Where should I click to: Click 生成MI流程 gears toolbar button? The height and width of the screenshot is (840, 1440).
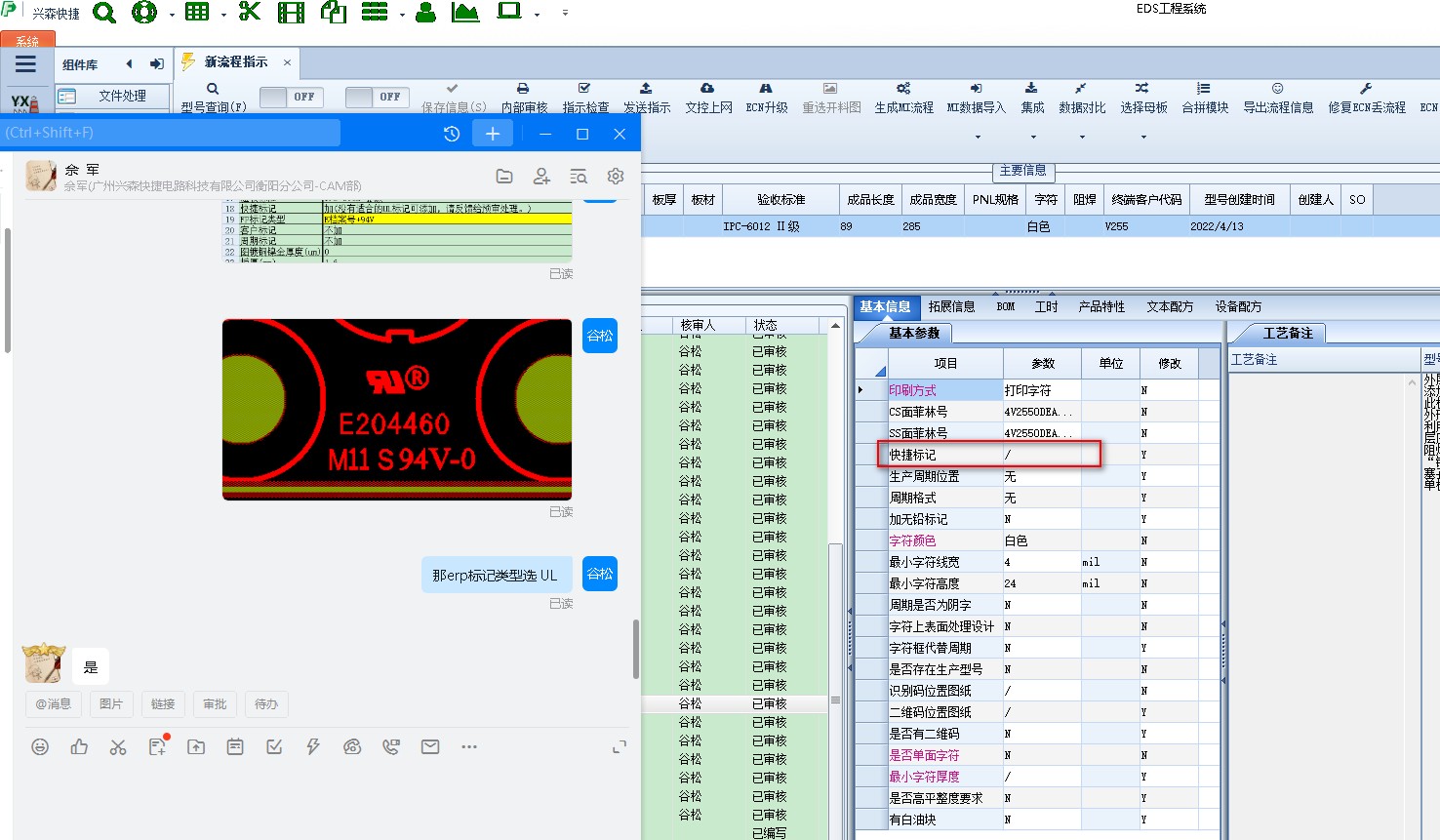pyautogui.click(x=903, y=99)
